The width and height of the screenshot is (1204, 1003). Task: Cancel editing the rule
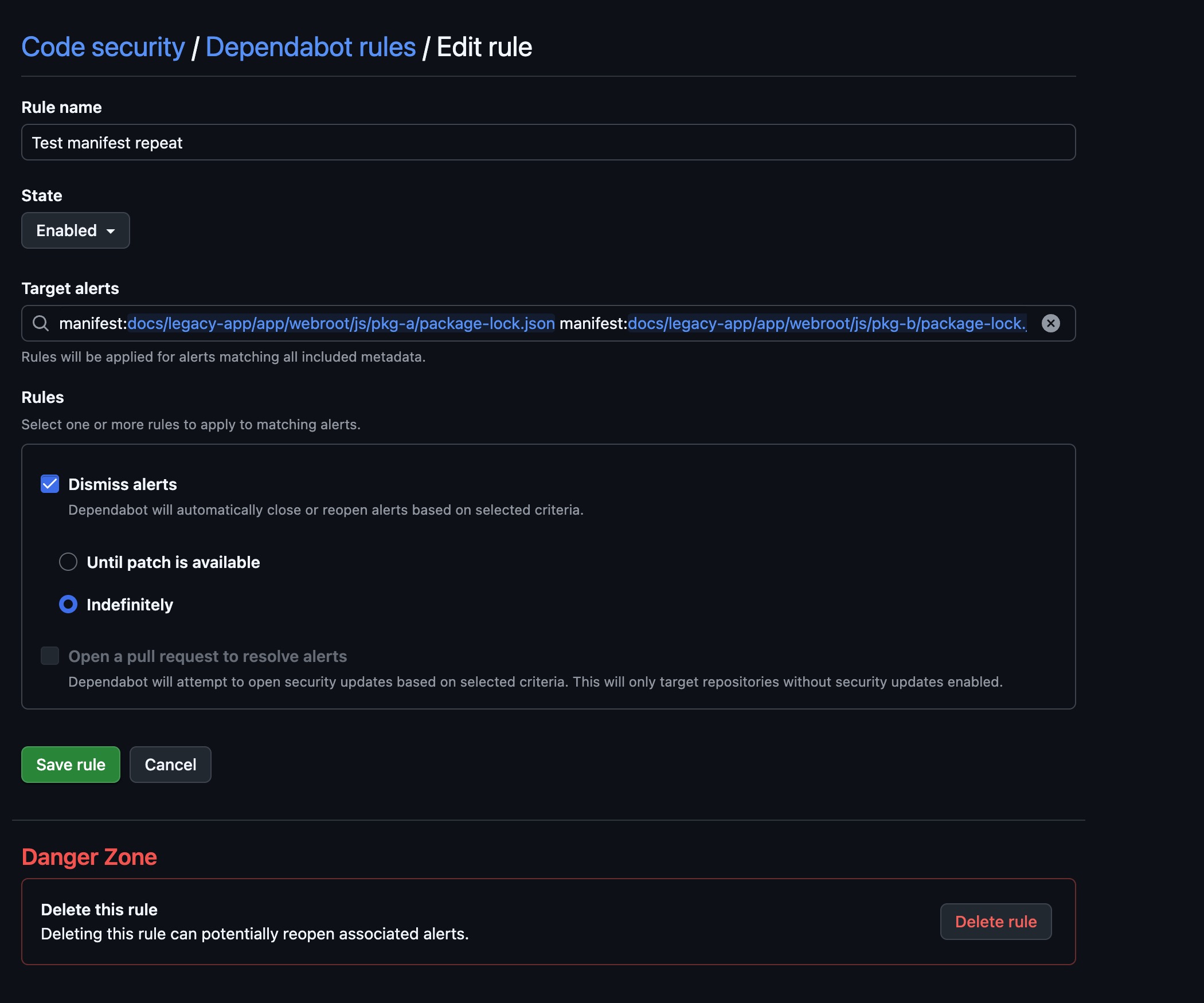tap(170, 765)
